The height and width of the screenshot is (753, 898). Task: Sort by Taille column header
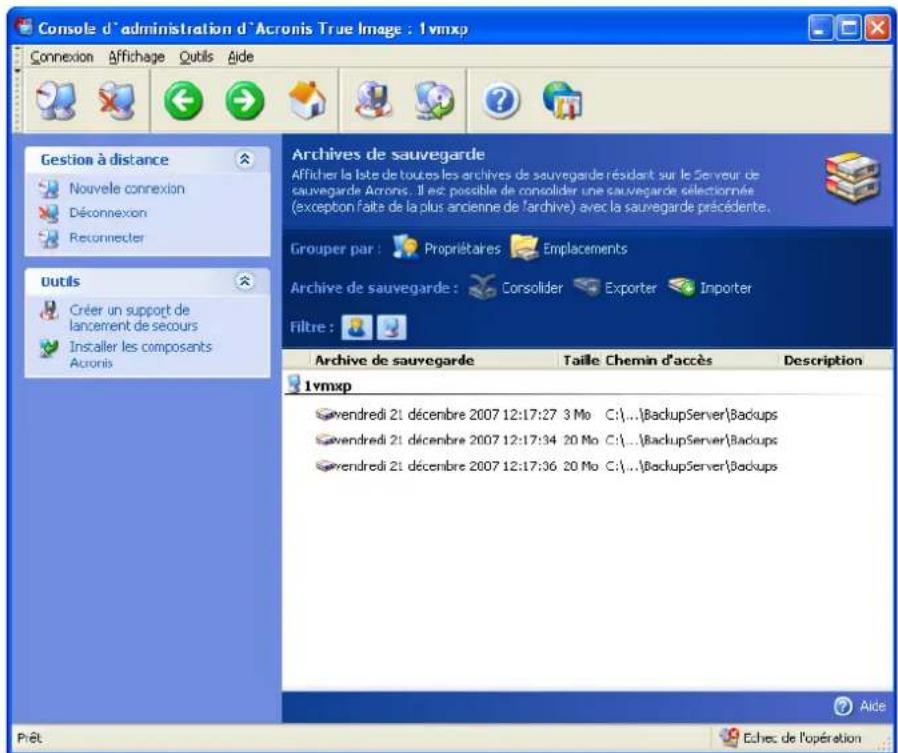[x=581, y=360]
